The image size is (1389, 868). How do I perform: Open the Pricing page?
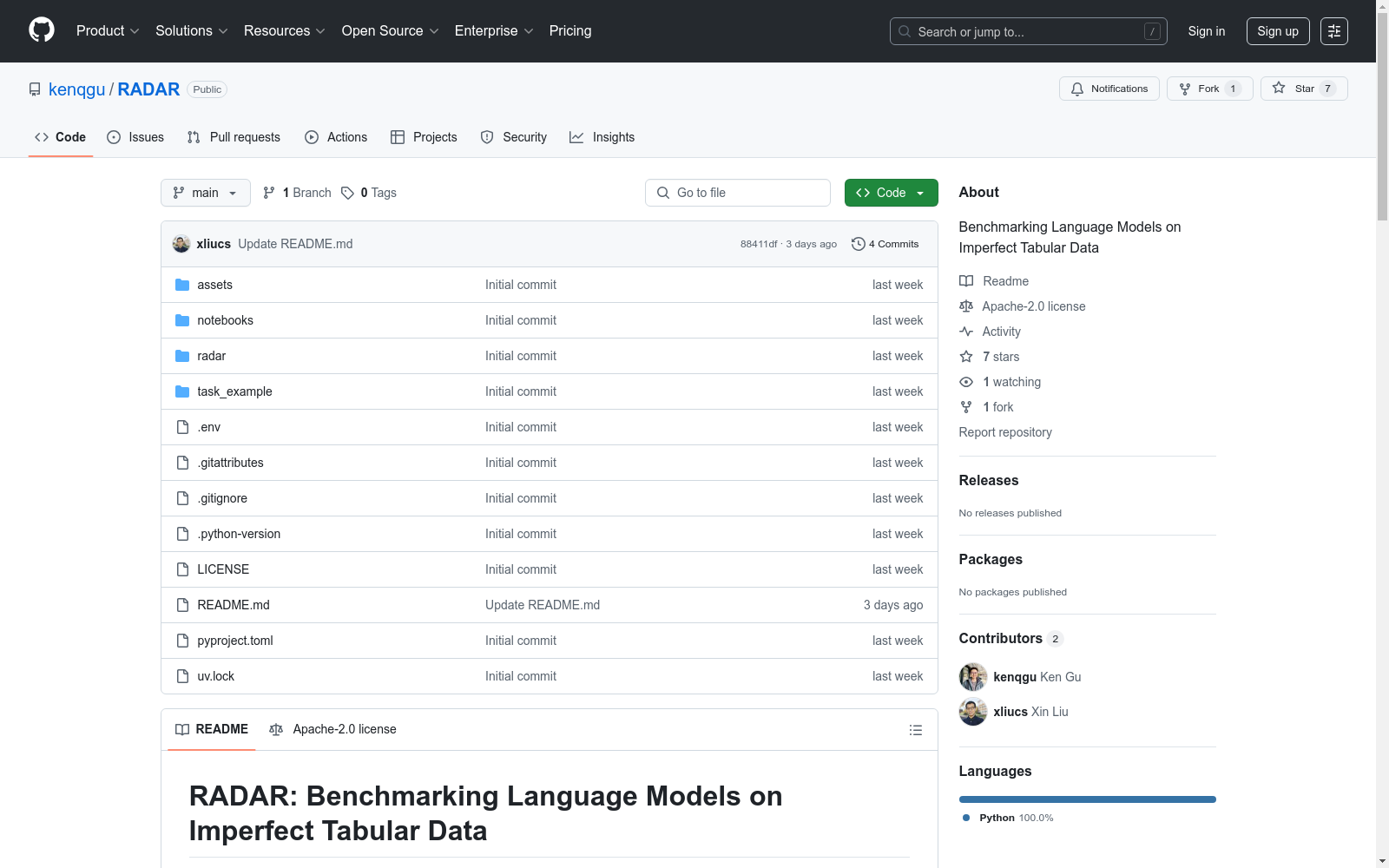click(570, 31)
